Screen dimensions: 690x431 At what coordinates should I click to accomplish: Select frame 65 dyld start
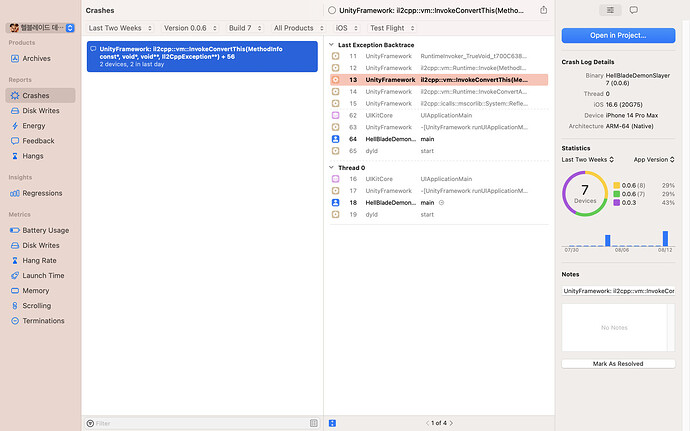439,151
